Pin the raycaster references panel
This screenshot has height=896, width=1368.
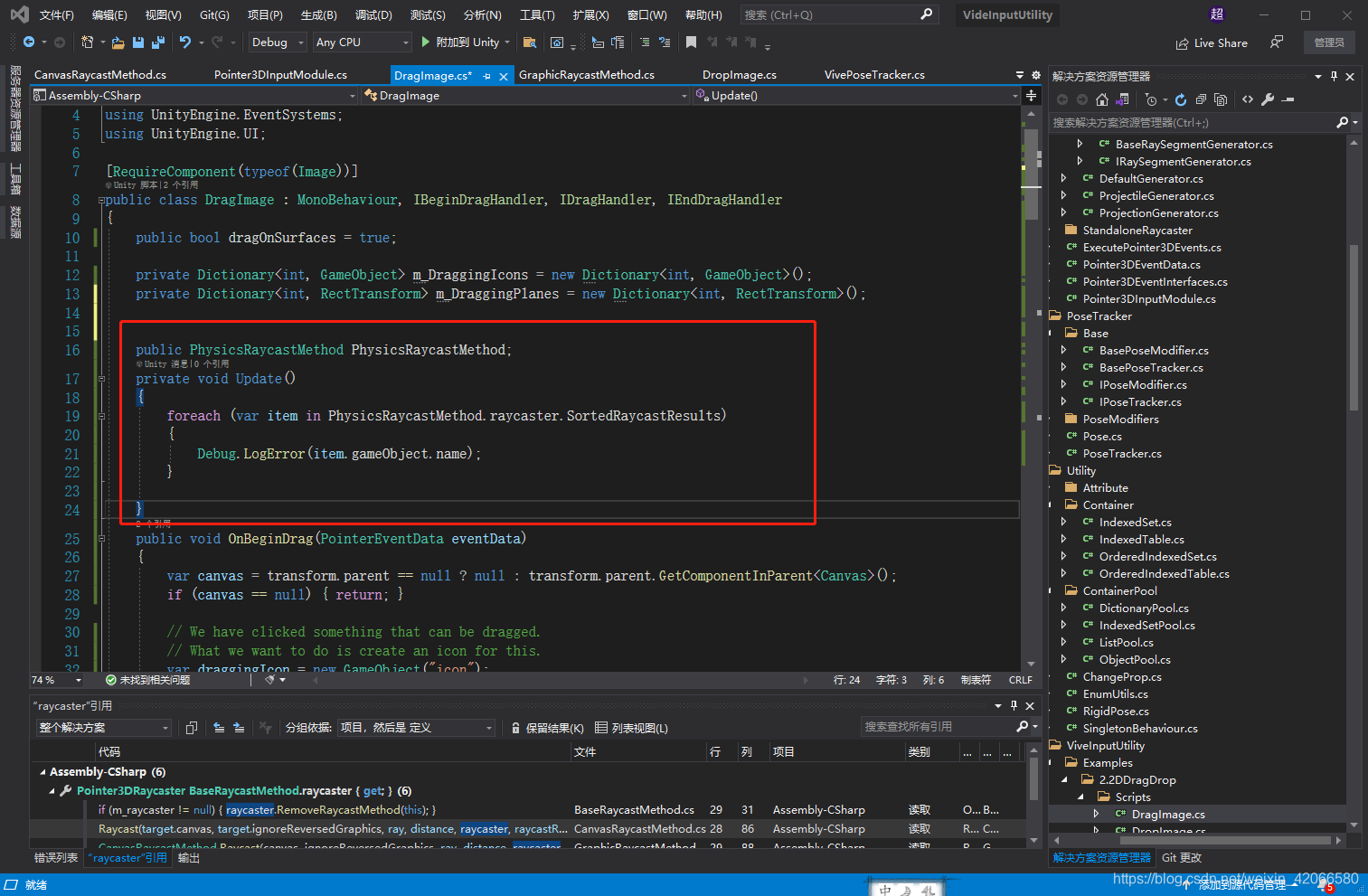click(1014, 705)
